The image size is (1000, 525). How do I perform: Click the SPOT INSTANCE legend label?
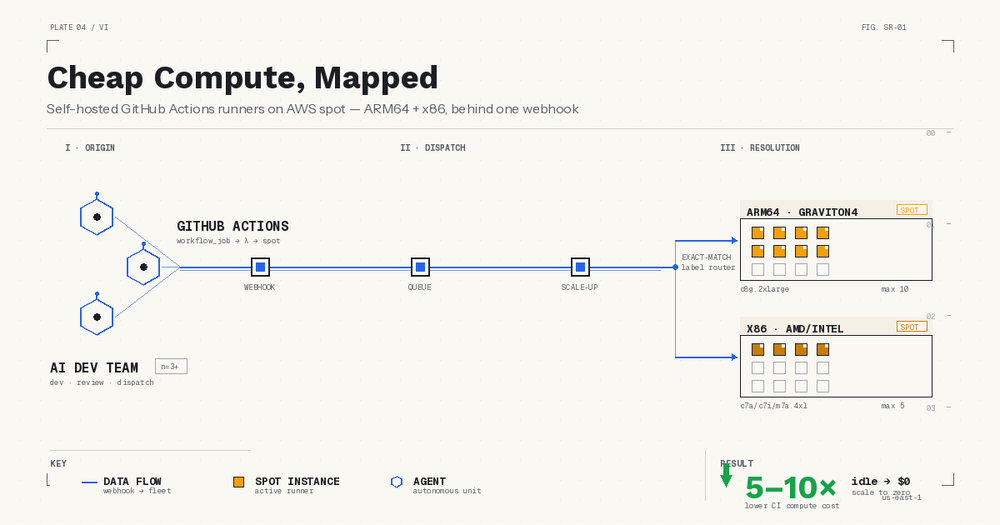[x=297, y=481]
